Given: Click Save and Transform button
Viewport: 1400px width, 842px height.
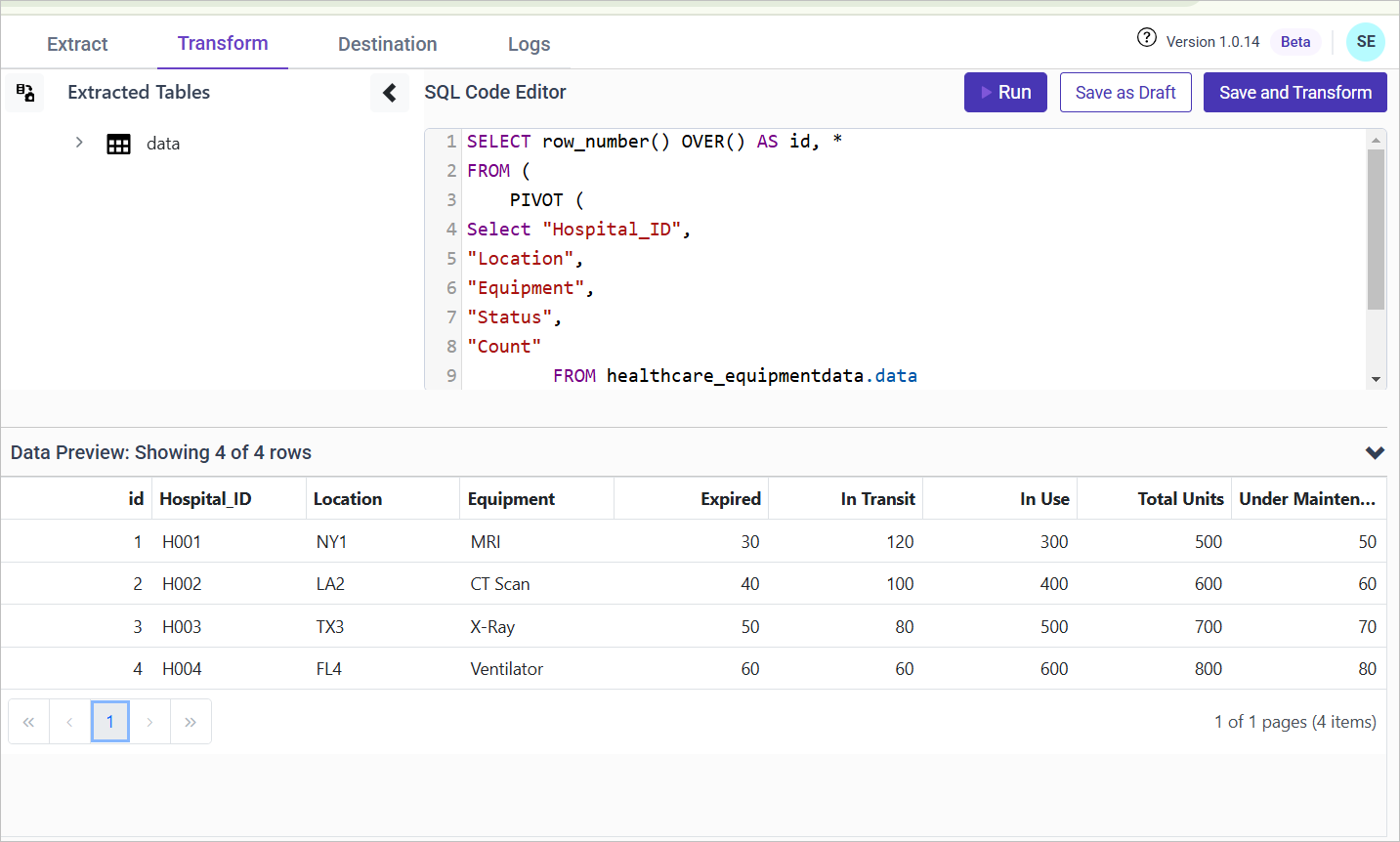Looking at the screenshot, I should click(1294, 93).
